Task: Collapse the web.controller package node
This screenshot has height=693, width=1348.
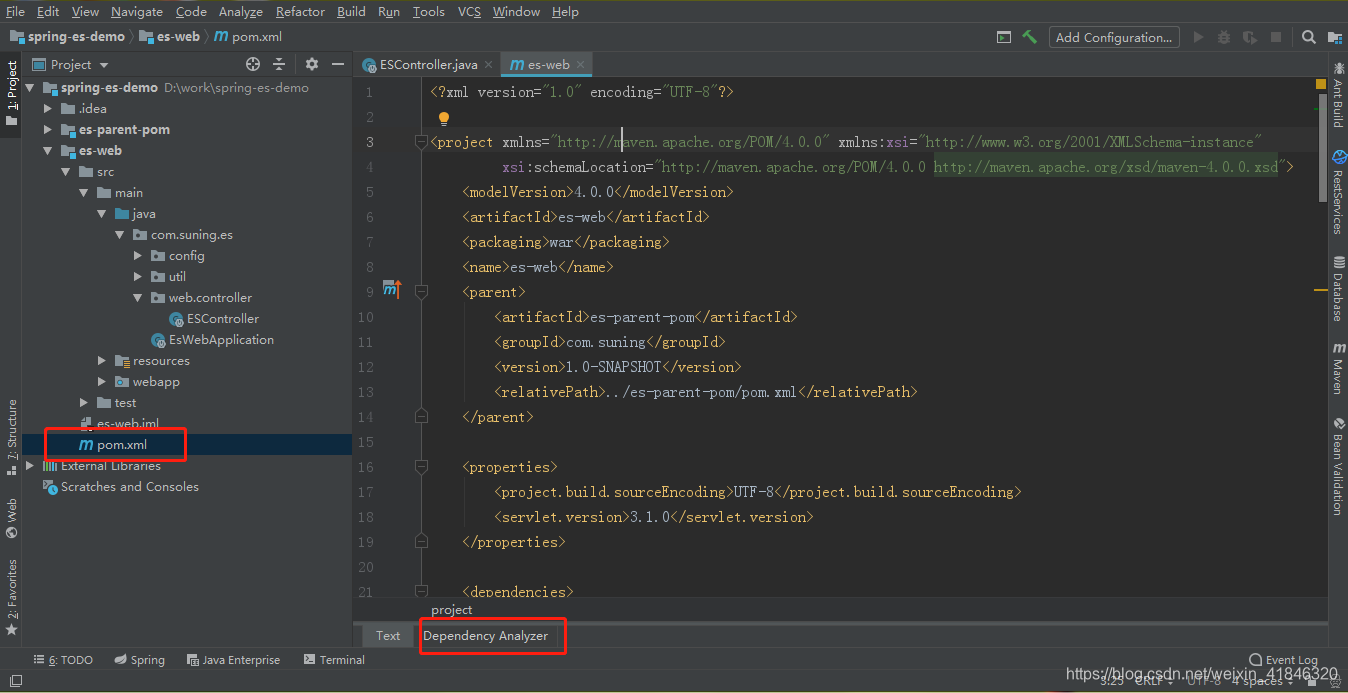Action: click(x=138, y=298)
